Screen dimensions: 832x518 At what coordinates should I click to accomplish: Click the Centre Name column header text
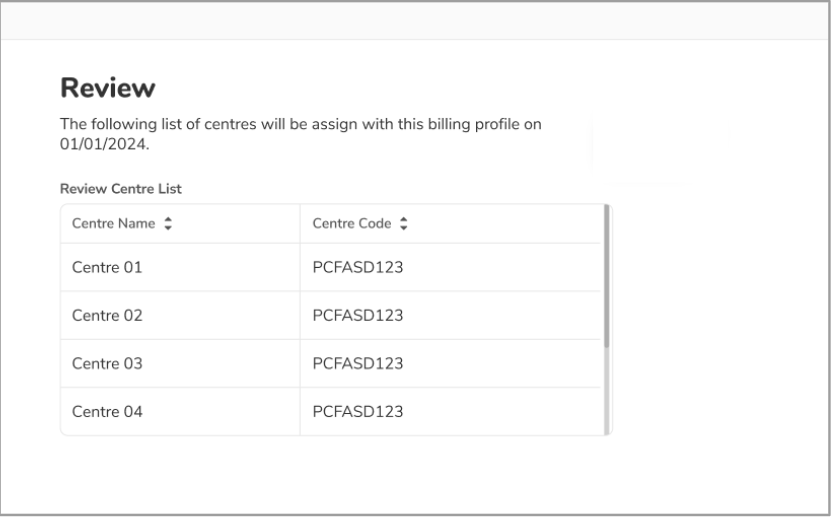click(113, 224)
